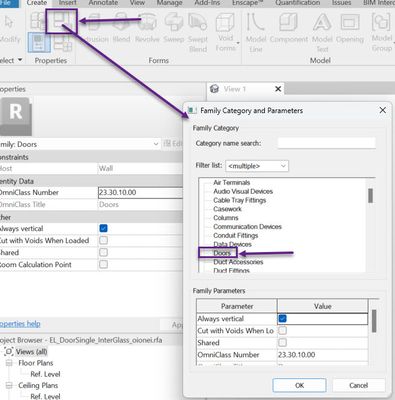The height and width of the screenshot is (400, 395).
Task: Click the Views (all) browser icon
Action: [9, 352]
